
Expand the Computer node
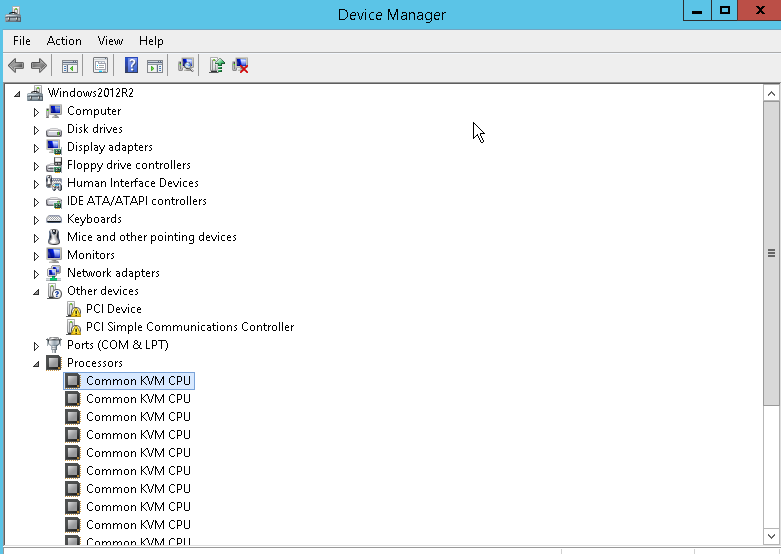click(x=36, y=112)
